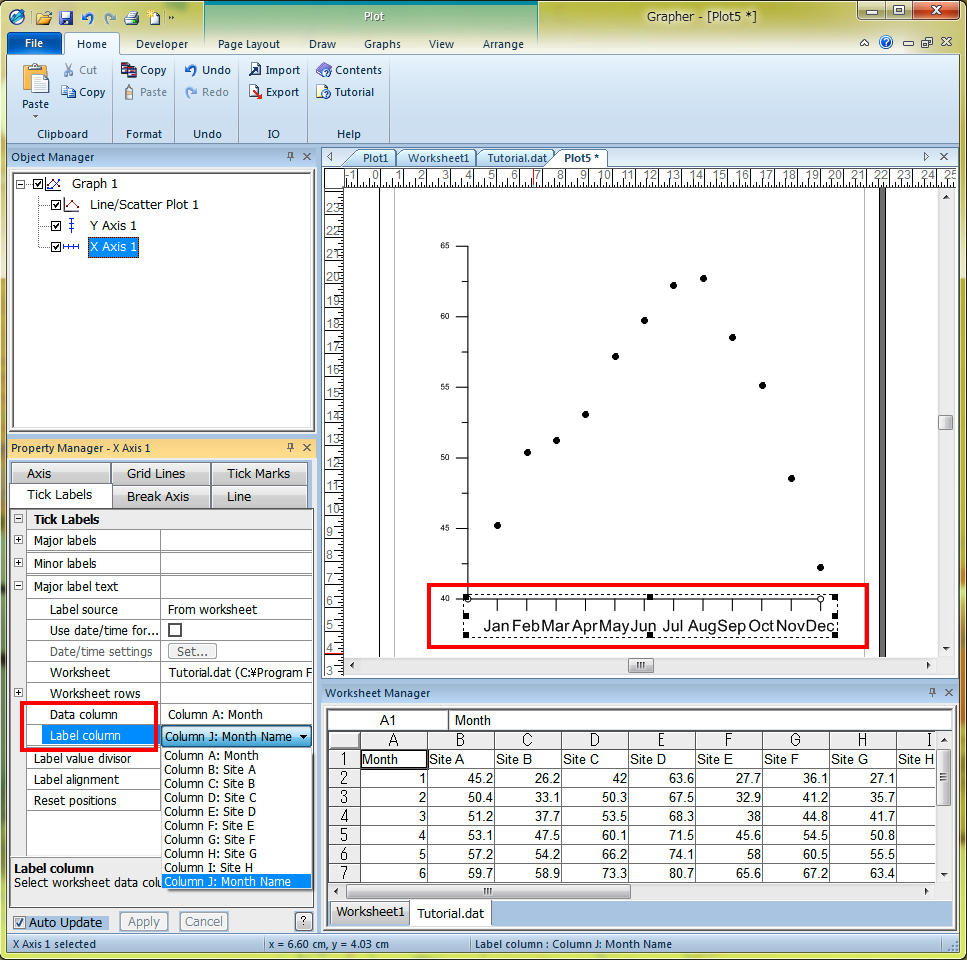The image size is (967, 960).
Task: Click the worksheet horizontal scrollbar thumb
Action: pos(488,891)
